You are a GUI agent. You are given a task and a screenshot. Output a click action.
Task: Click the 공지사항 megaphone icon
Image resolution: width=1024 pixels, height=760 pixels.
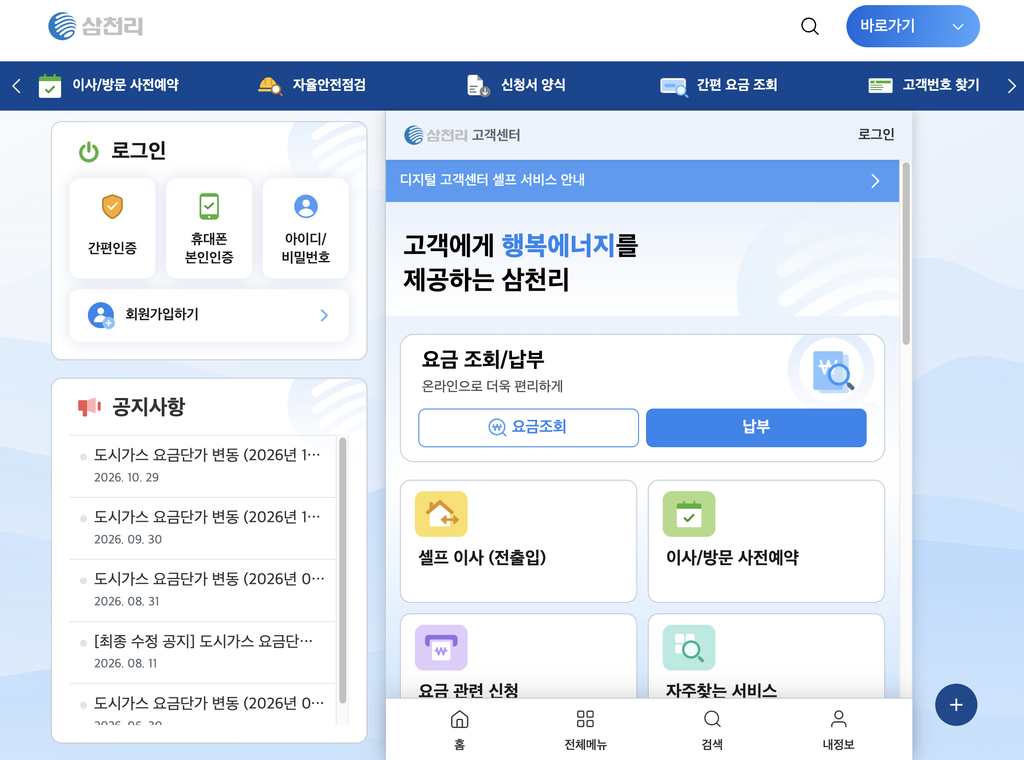[89, 407]
